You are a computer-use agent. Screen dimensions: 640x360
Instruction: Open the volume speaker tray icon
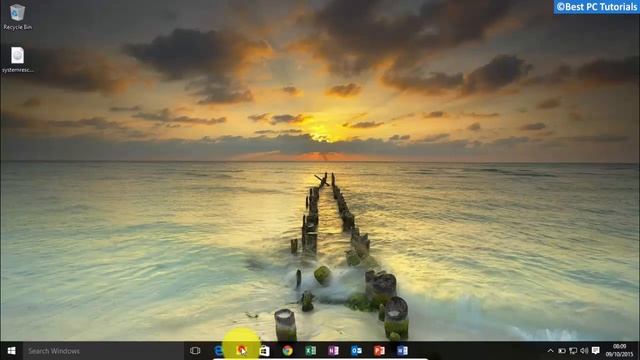click(x=584, y=351)
